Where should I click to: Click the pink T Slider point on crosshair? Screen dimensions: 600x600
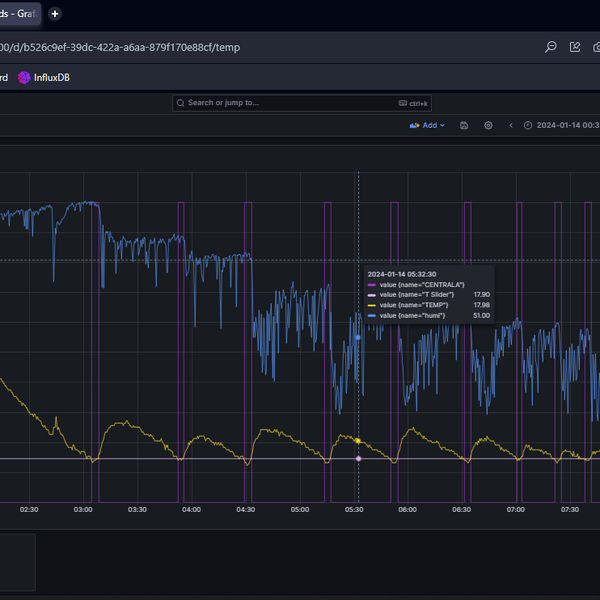pos(358,458)
